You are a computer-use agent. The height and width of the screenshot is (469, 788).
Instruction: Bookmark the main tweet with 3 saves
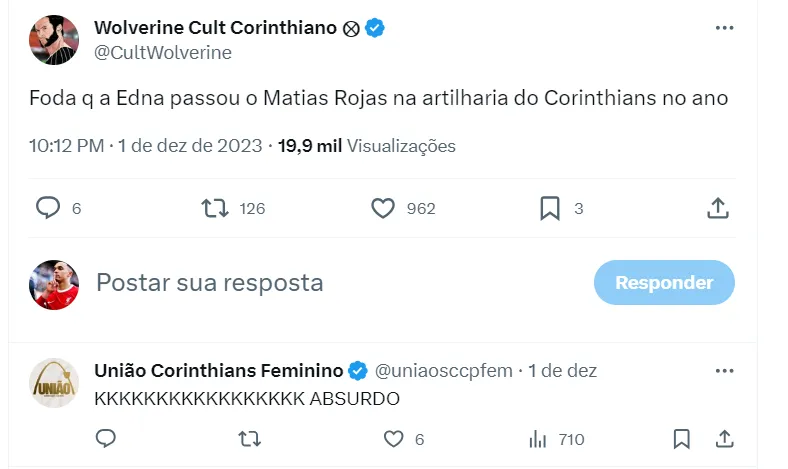549,208
